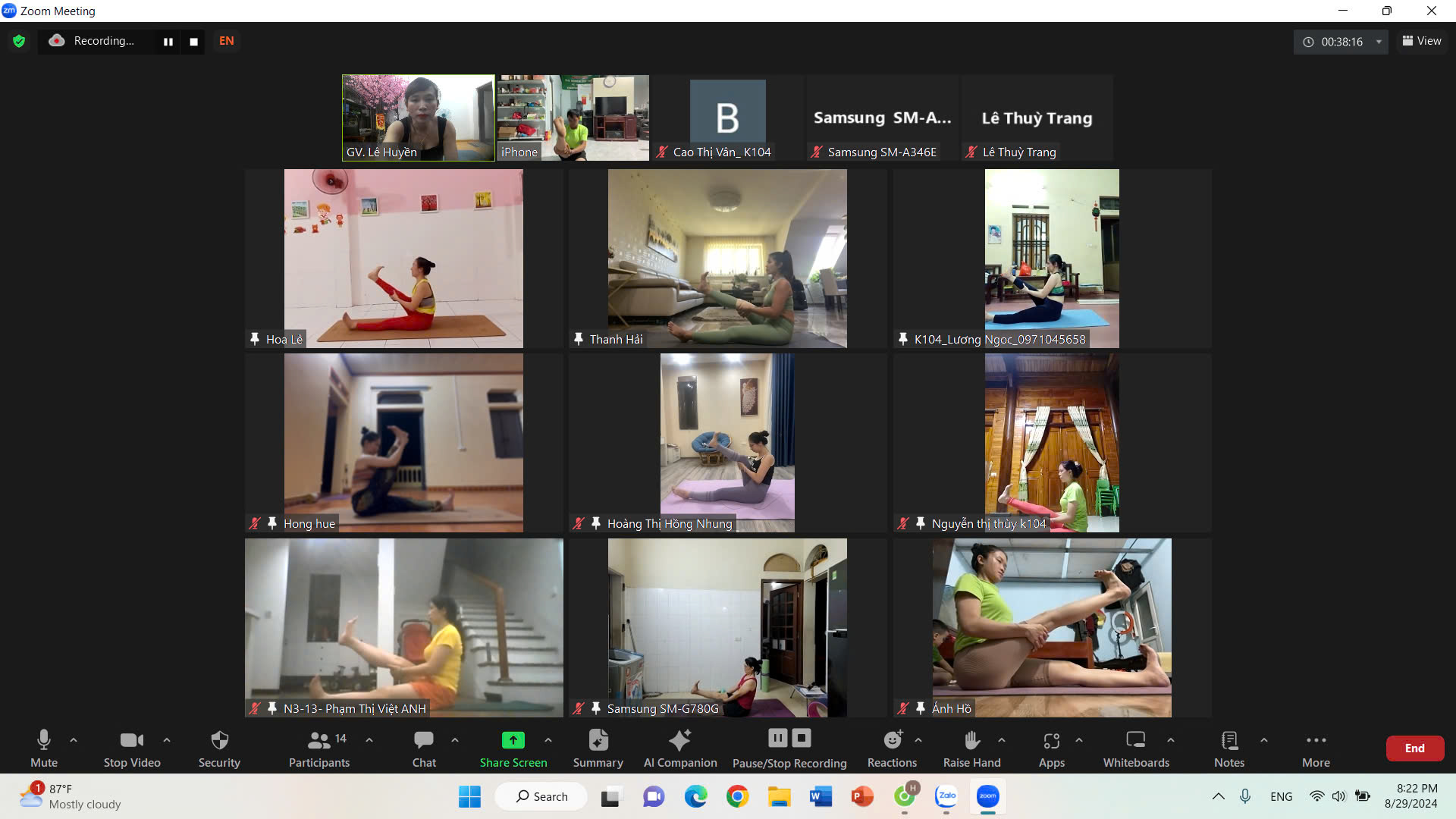Toggle Raise Hand
This screenshot has height=819, width=1456.
[971, 747]
